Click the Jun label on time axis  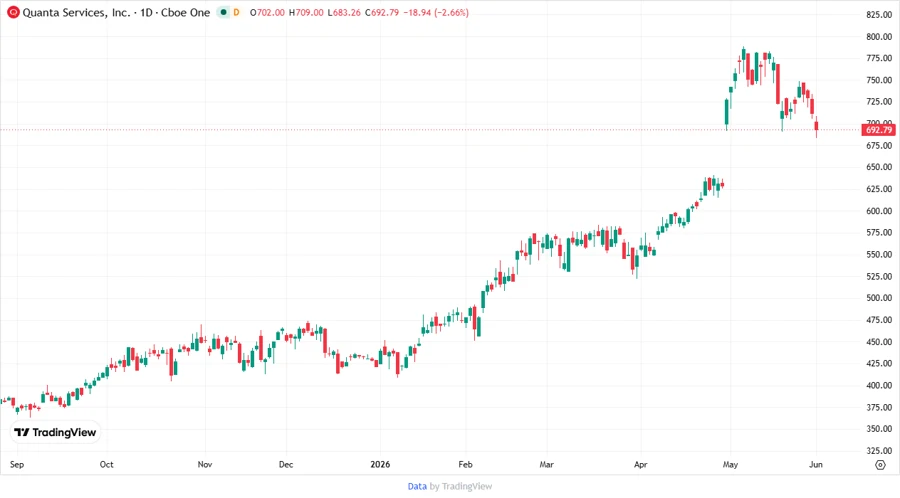pos(816,464)
